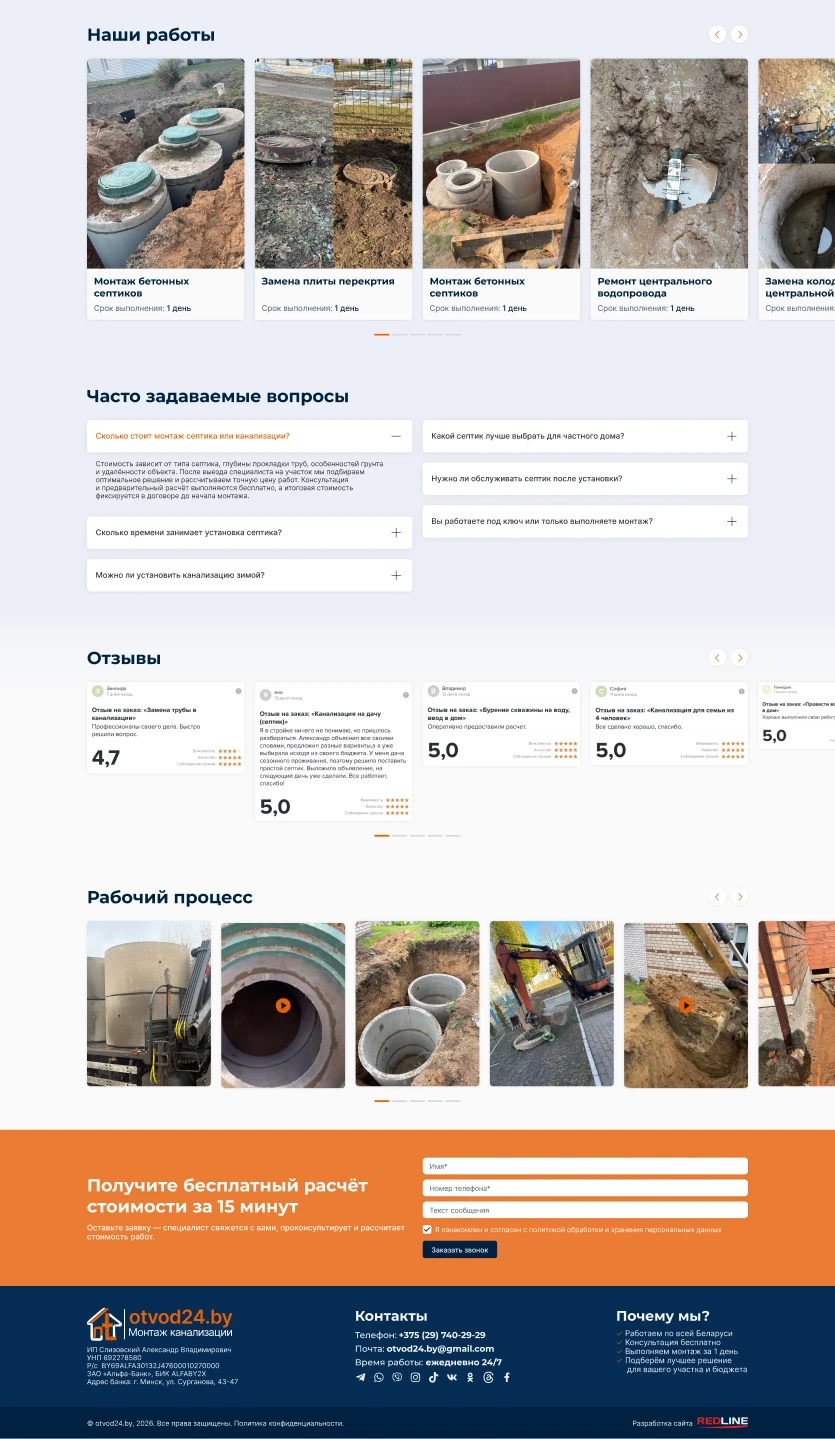Click email otvod24.by@gmail.com link

[x=440, y=1348]
